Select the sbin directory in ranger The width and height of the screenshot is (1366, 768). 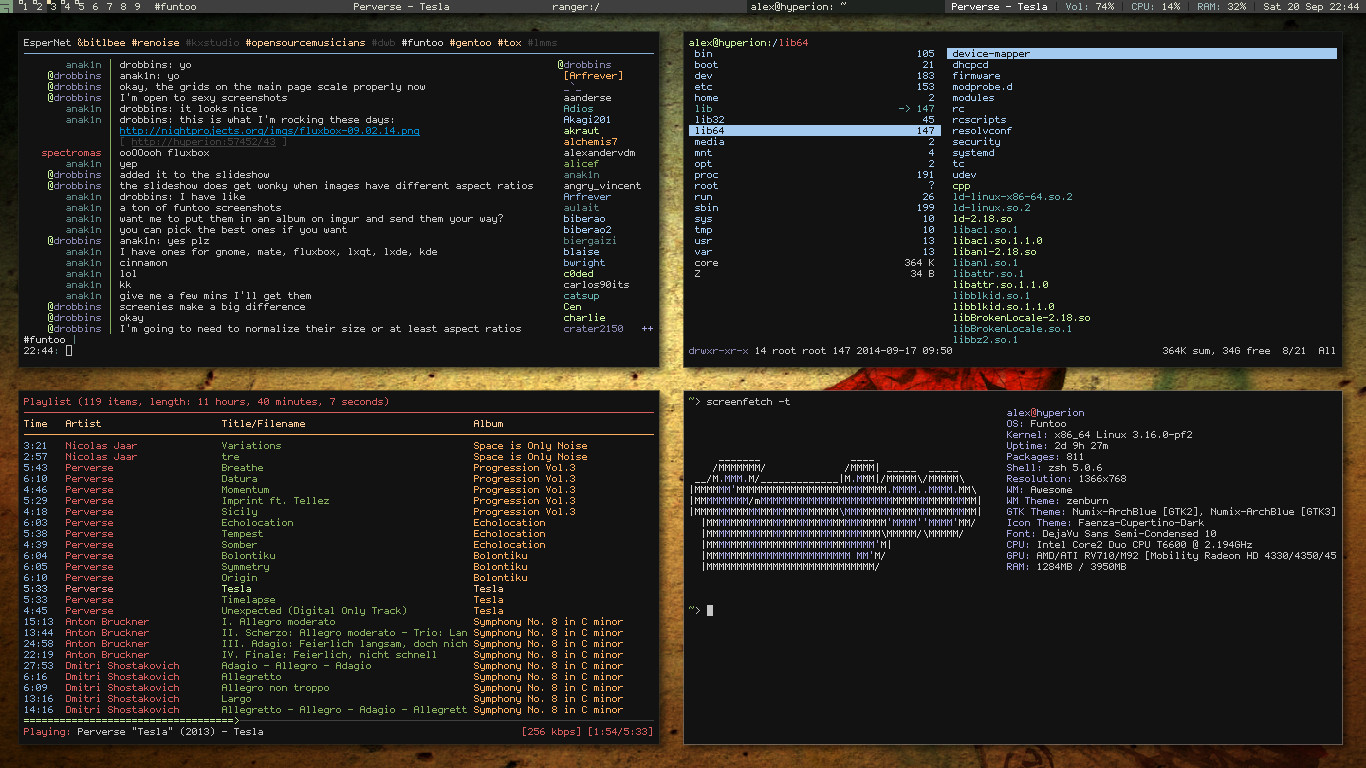click(x=707, y=208)
